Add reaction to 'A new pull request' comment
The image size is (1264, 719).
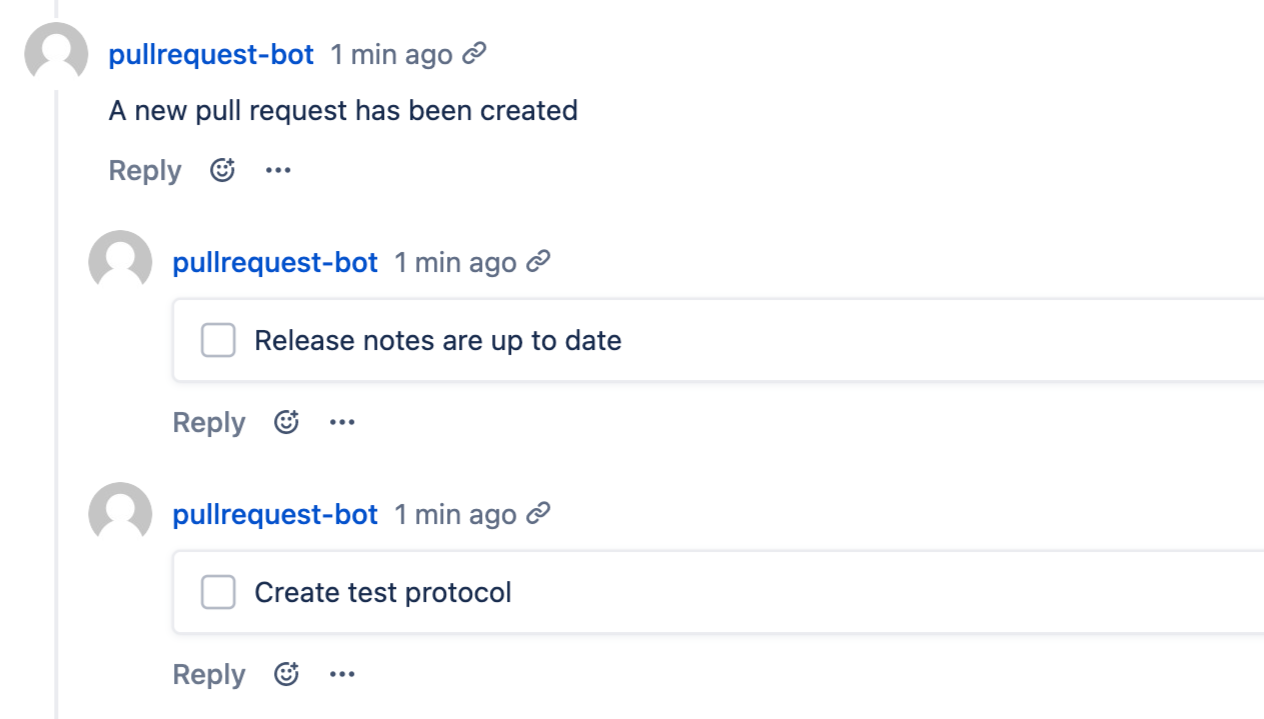pos(222,170)
